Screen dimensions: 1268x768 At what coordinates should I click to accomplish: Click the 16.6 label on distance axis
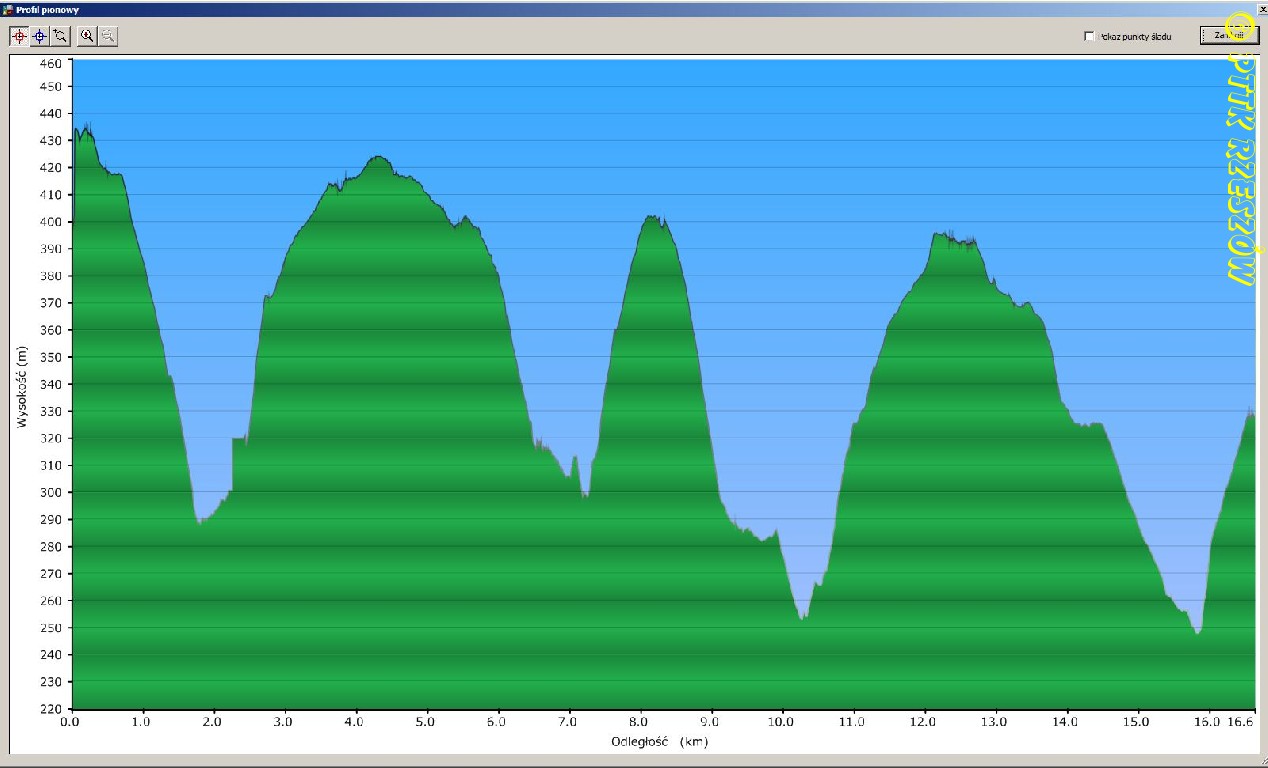(x=1242, y=720)
